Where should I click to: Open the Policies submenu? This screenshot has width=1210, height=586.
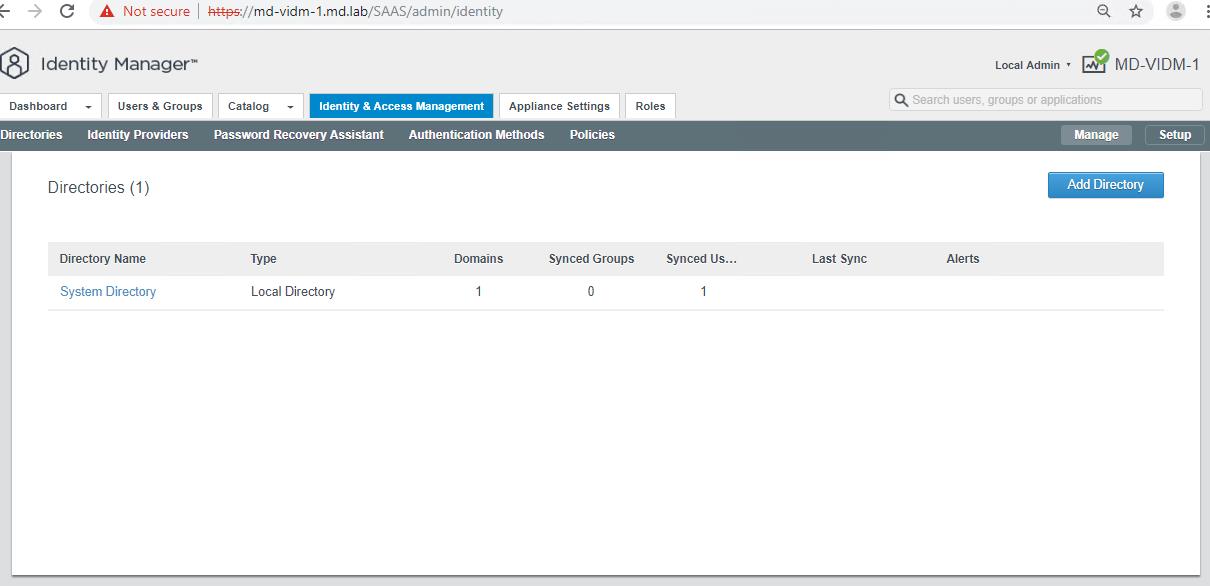592,135
